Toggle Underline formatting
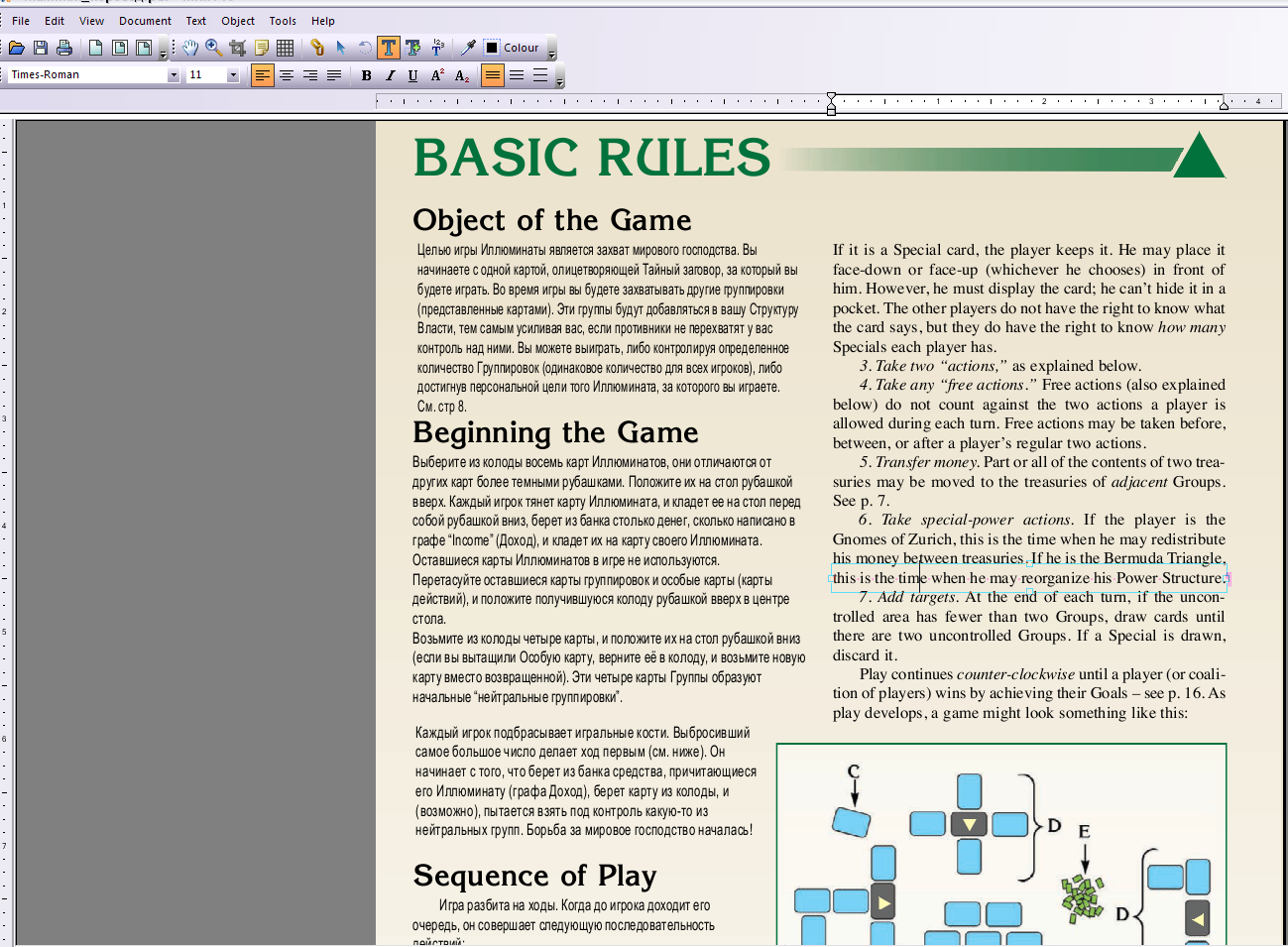The height and width of the screenshot is (947, 1288). [x=413, y=75]
